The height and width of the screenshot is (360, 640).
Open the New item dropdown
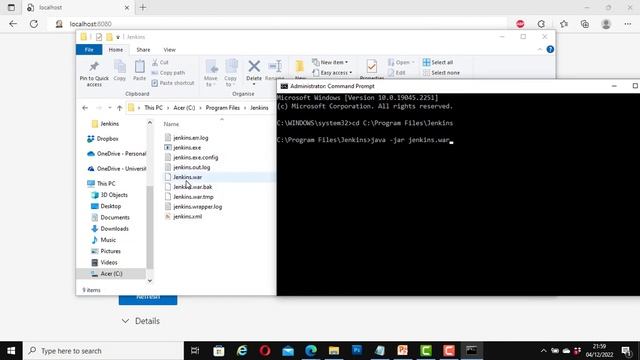pos(330,62)
